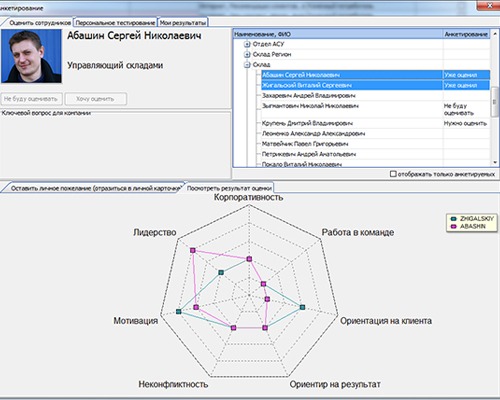Click the Отдел АСУ tree label
The width and height of the screenshot is (500, 400).
tap(268, 44)
